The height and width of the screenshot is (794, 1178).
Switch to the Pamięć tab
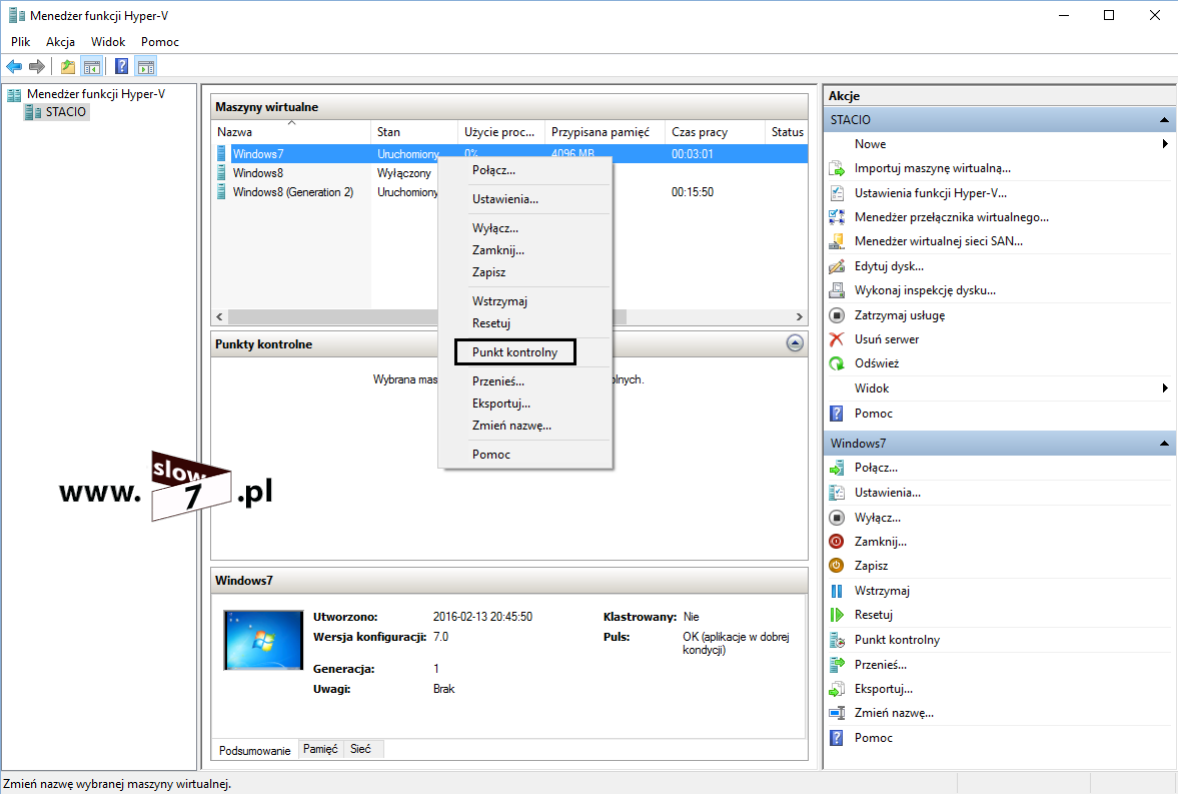pyautogui.click(x=320, y=749)
